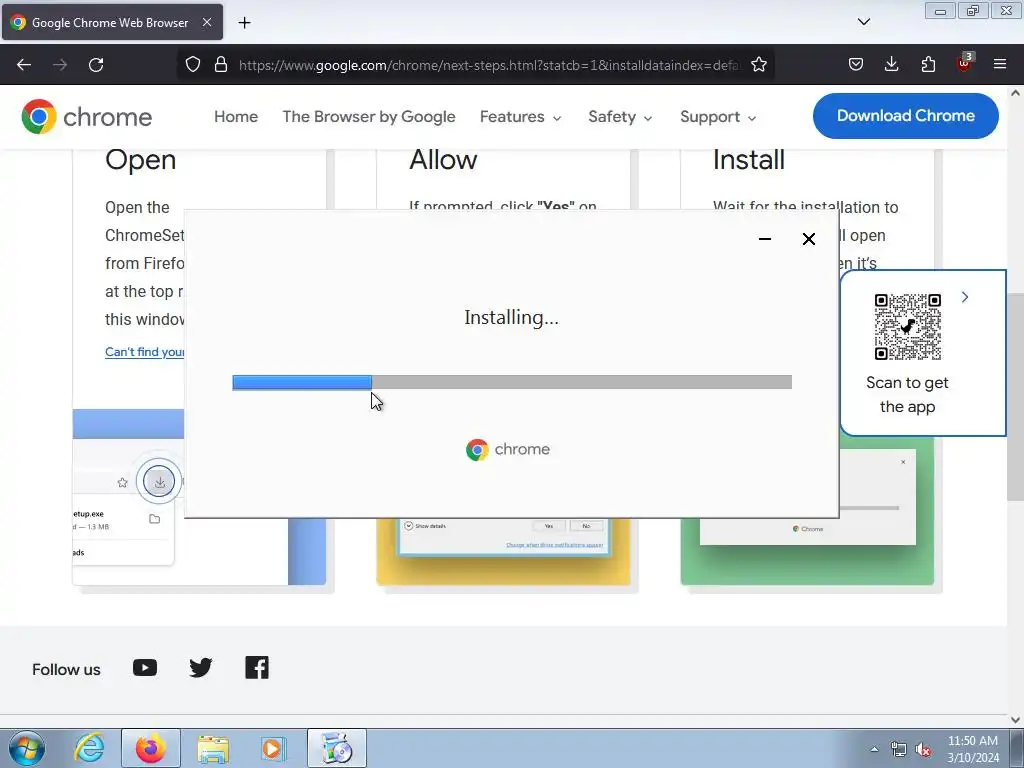Click the Firefox back arrow
The image size is (1024, 768).
tap(24, 65)
